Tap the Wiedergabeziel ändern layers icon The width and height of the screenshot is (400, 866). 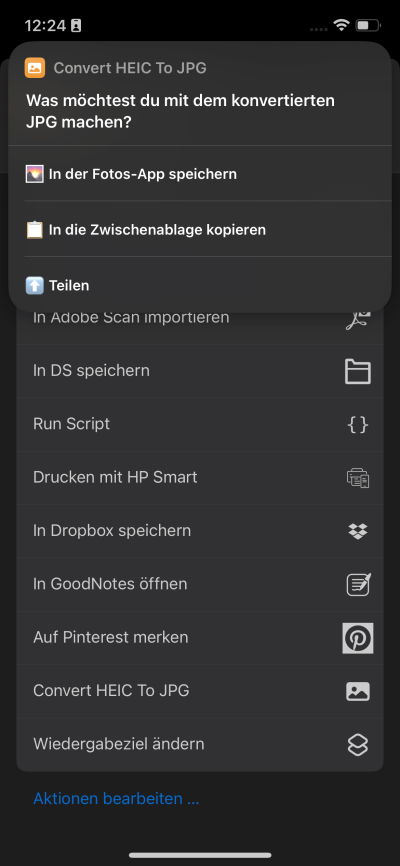(358, 744)
